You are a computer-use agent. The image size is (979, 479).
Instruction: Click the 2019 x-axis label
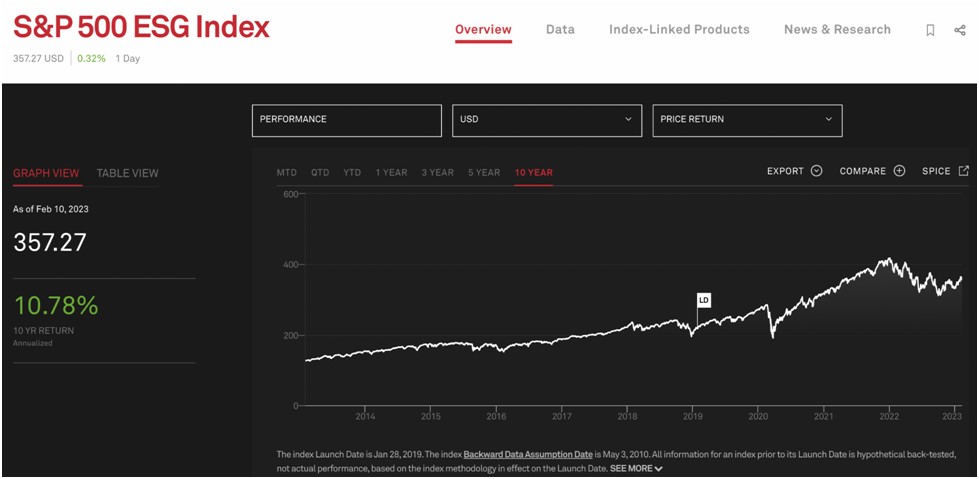[692, 416]
